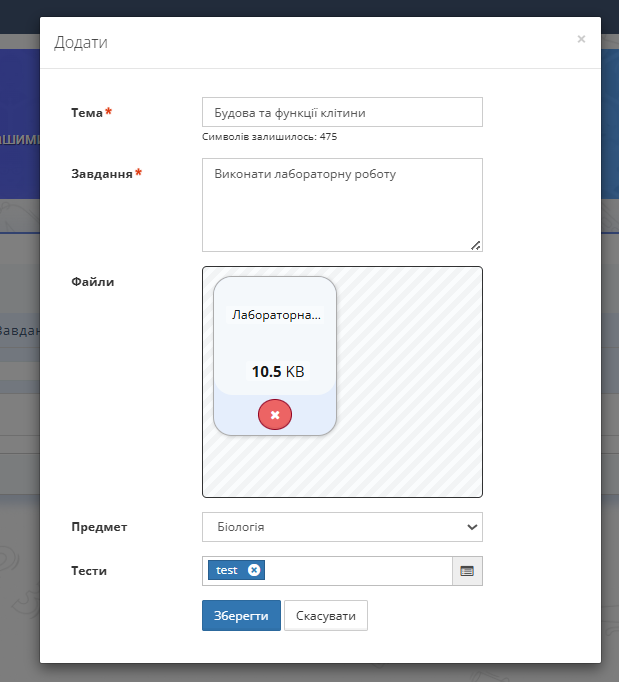Click the Завдання field label
619x682 pixels.
(x=102, y=174)
